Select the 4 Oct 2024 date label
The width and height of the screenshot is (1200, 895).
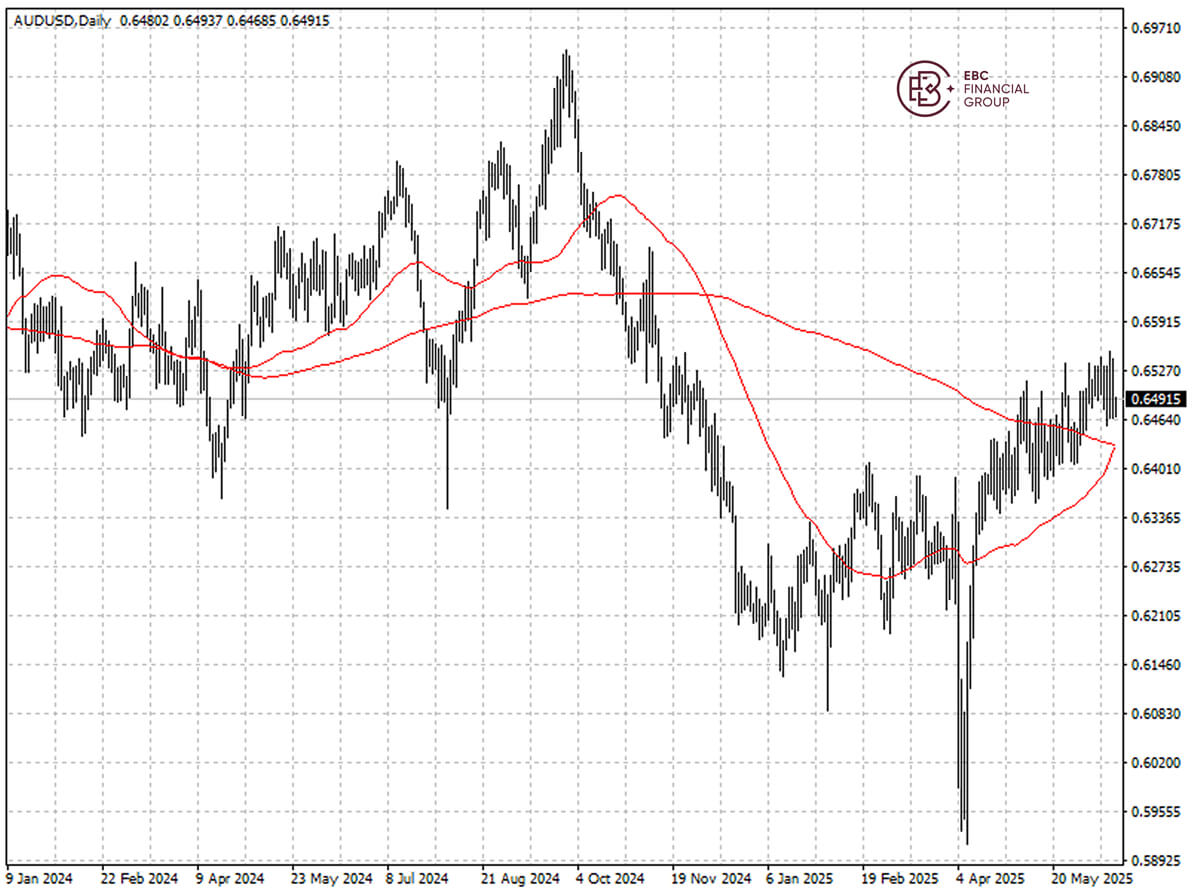coord(608,878)
